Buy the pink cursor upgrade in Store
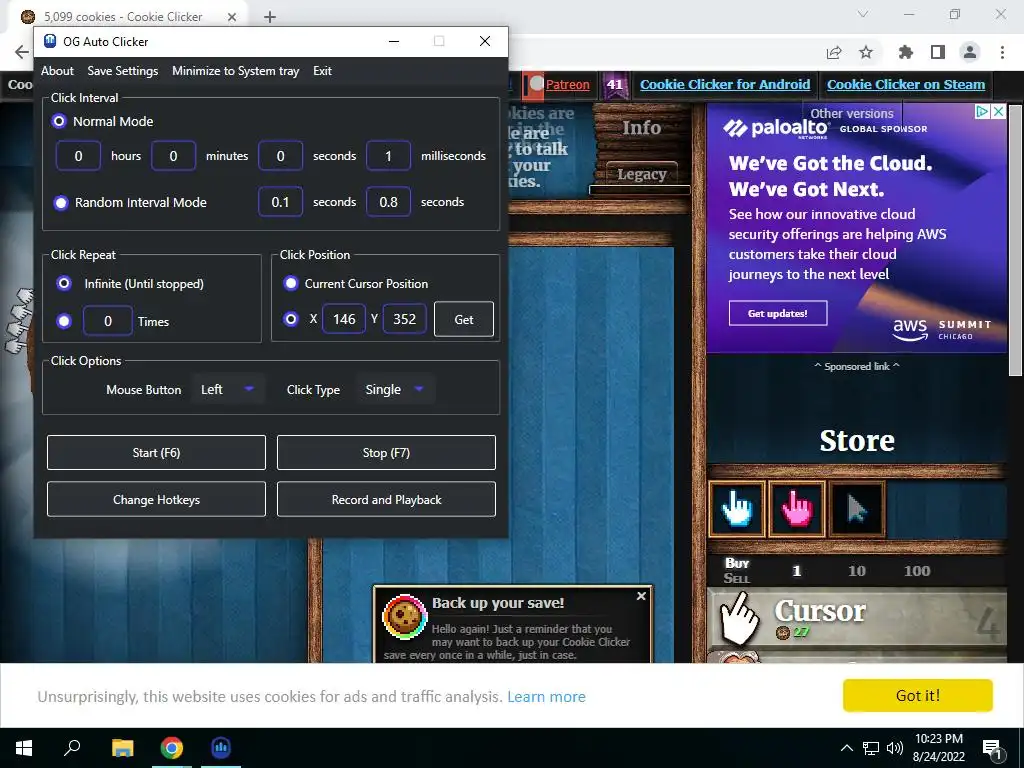This screenshot has width=1024, height=768. pyautogui.click(x=797, y=509)
